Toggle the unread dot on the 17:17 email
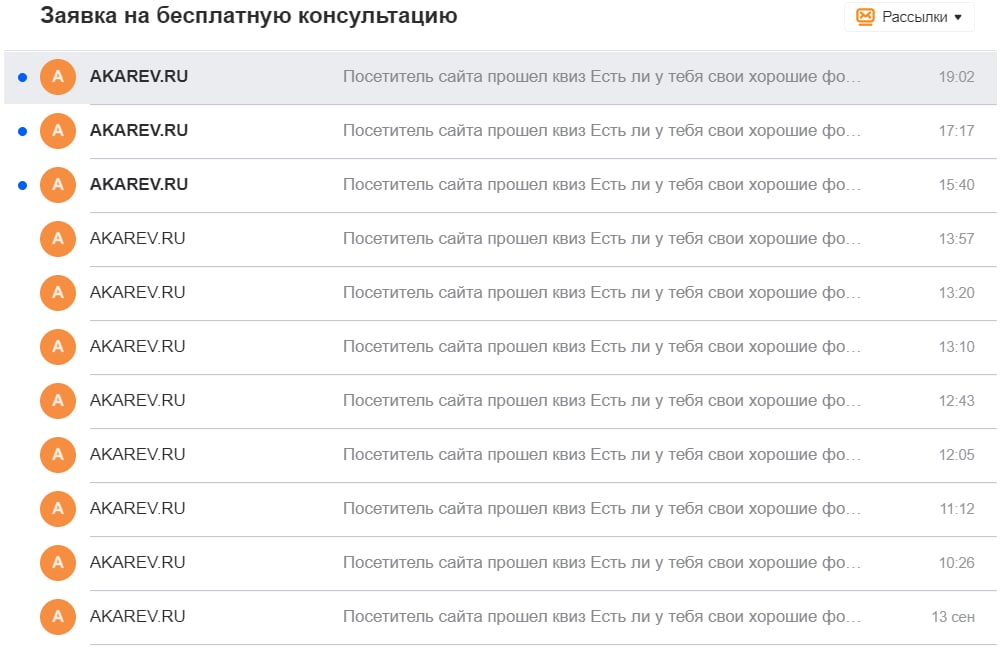 tap(23, 130)
